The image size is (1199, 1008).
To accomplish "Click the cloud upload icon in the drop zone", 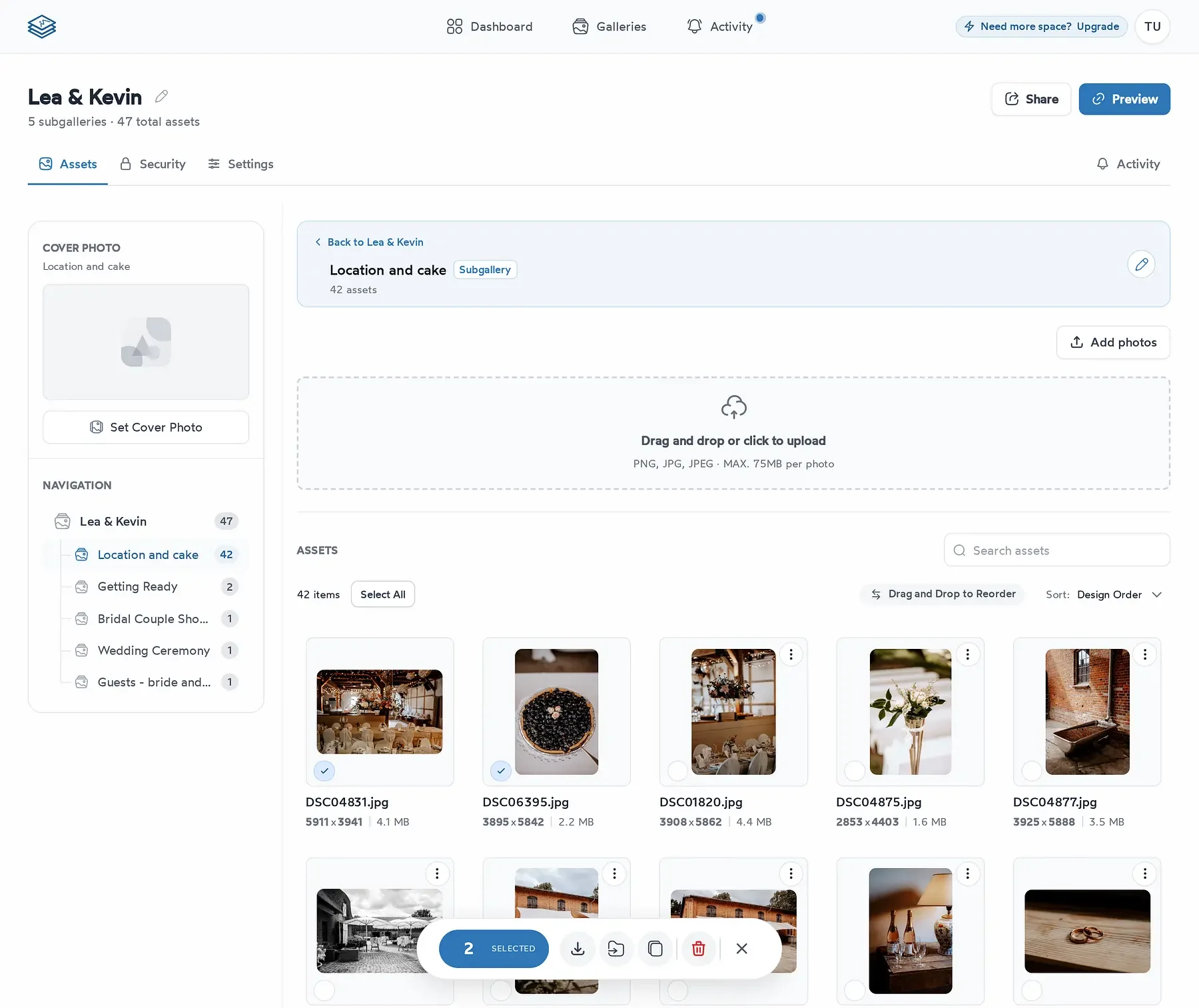I will [x=733, y=407].
